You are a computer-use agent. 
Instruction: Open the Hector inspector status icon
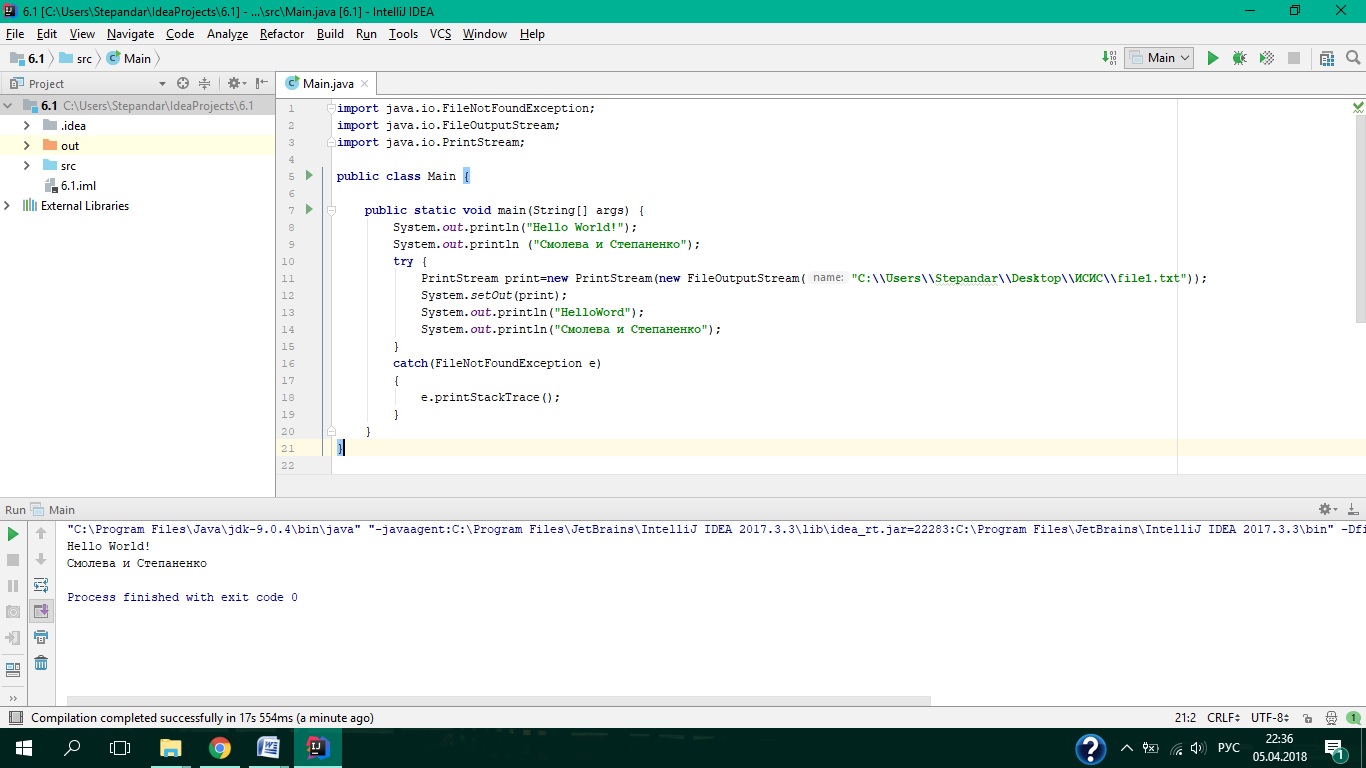(x=1331, y=718)
